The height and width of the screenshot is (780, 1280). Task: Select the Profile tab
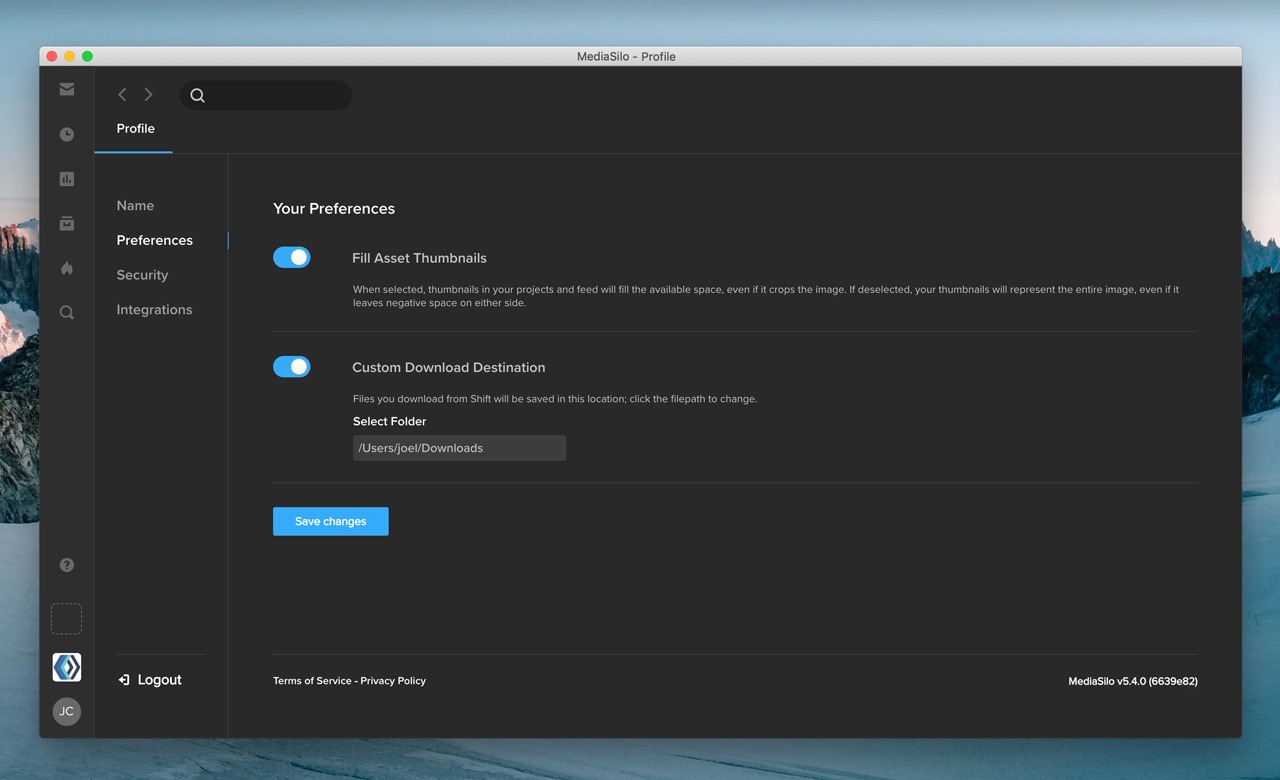pyautogui.click(x=135, y=128)
